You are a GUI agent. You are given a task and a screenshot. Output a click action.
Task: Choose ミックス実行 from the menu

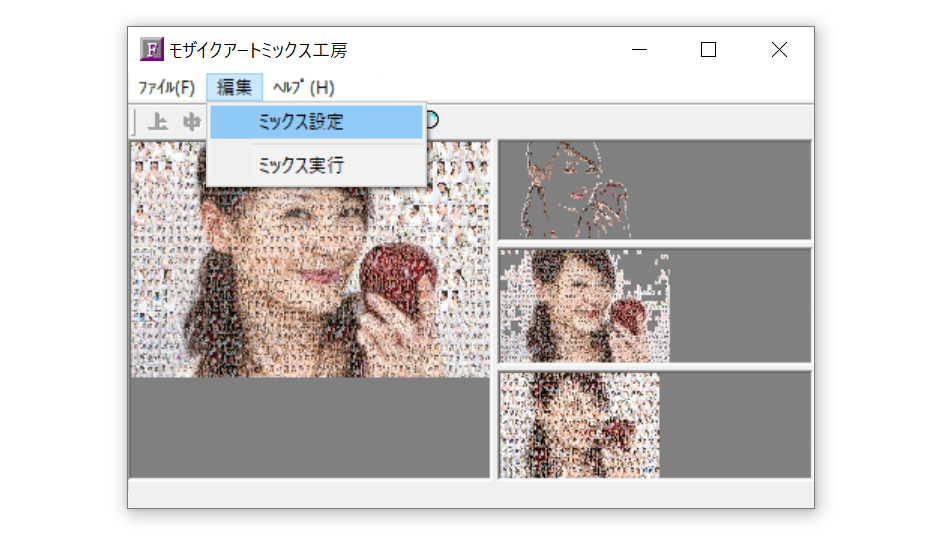316,165
